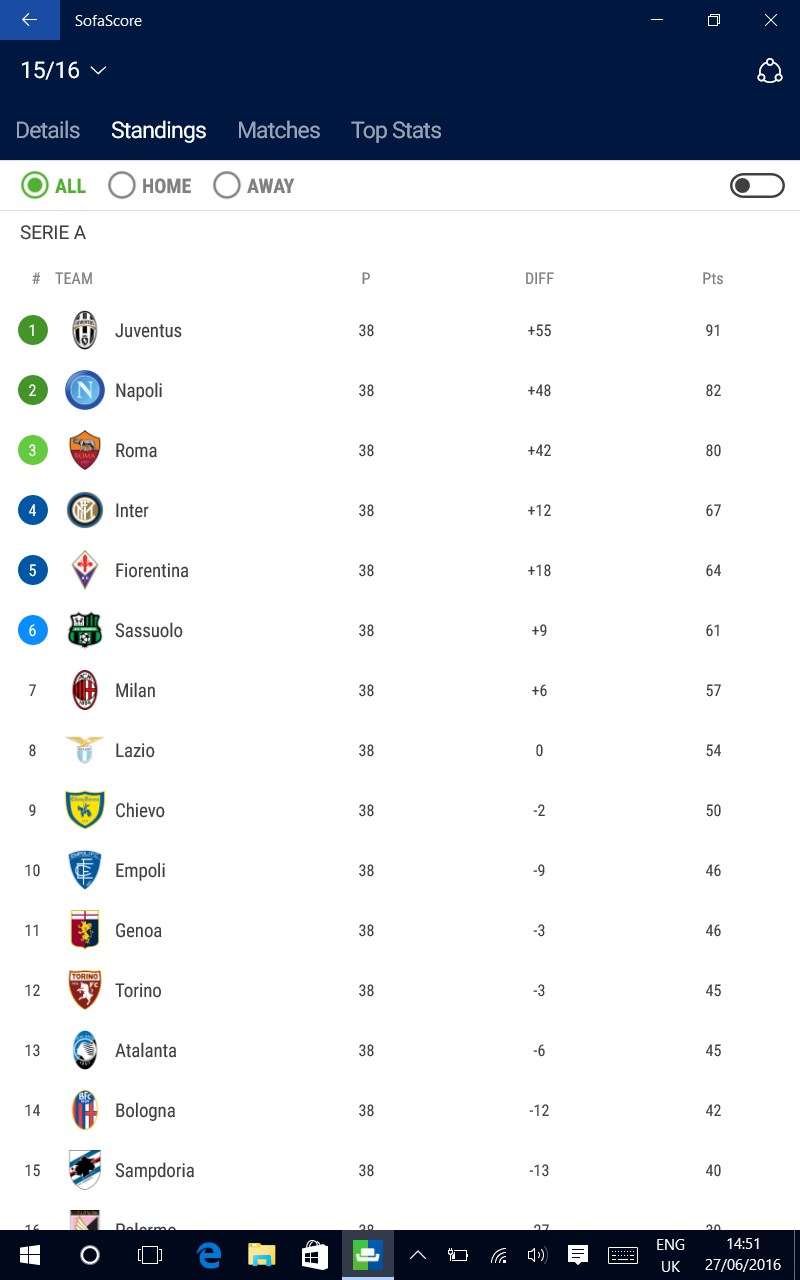The image size is (800, 1280).
Task: Open Microsoft Edge from the taskbar
Action: [208, 1255]
